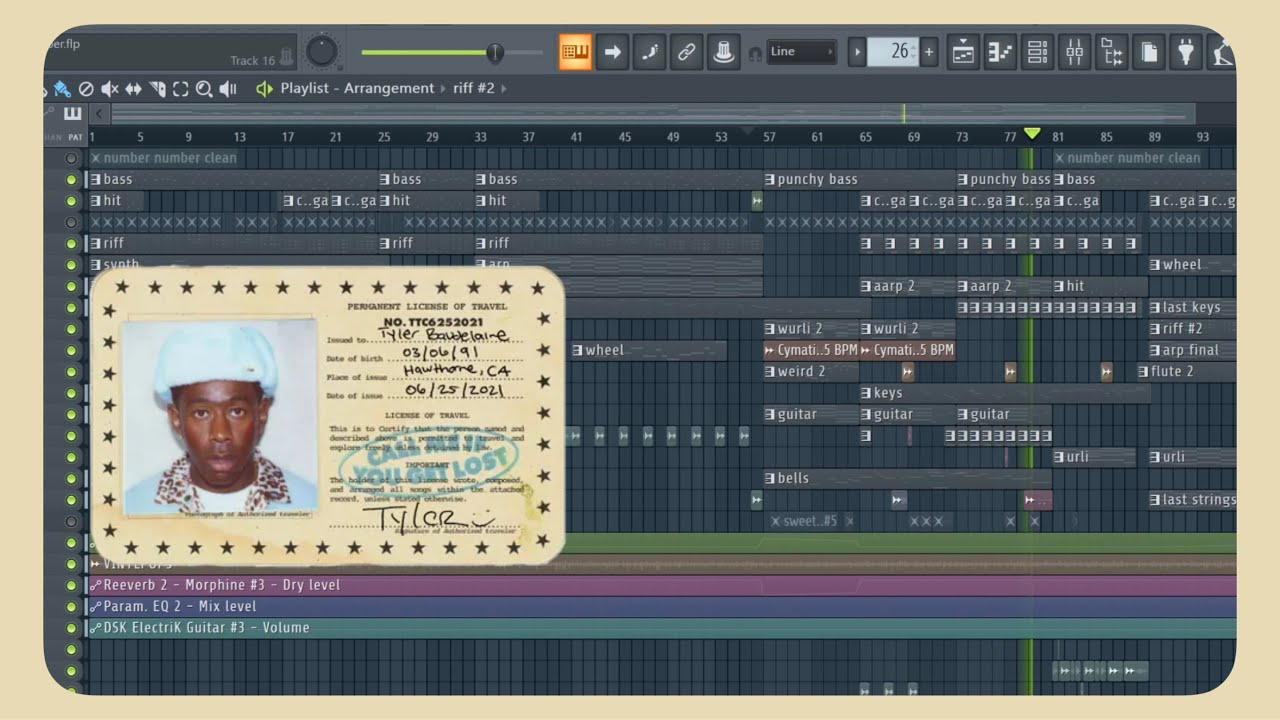Click the piano keys icon above track list
1280x720 pixels.
[72, 113]
